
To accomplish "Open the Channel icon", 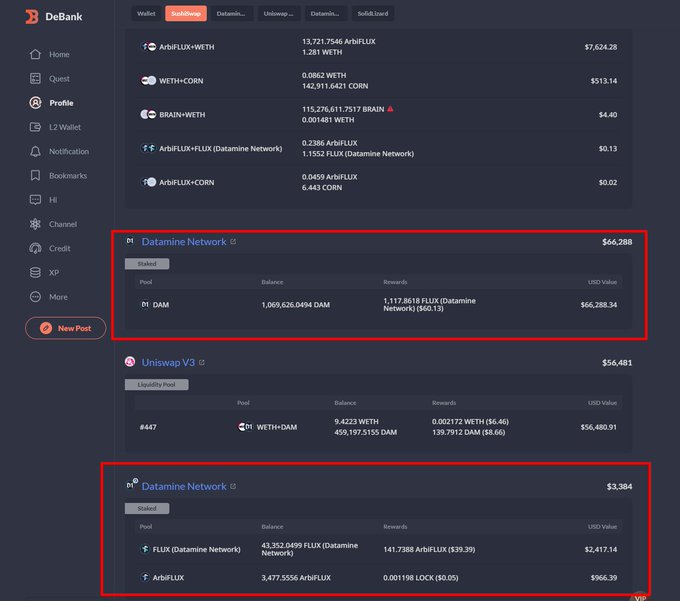I will tap(35, 224).
